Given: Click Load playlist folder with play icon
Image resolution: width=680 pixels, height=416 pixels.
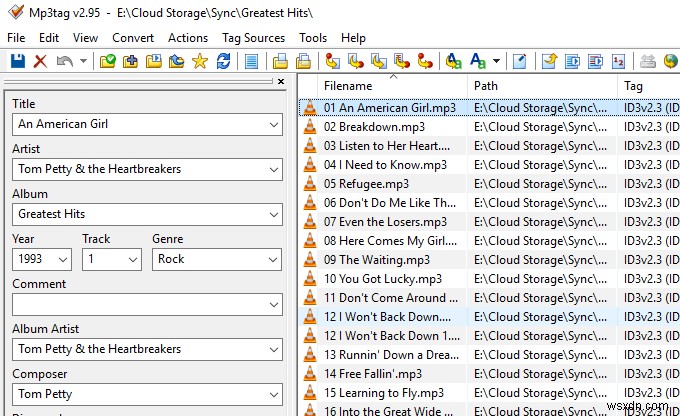Looking at the screenshot, I should (154, 61).
